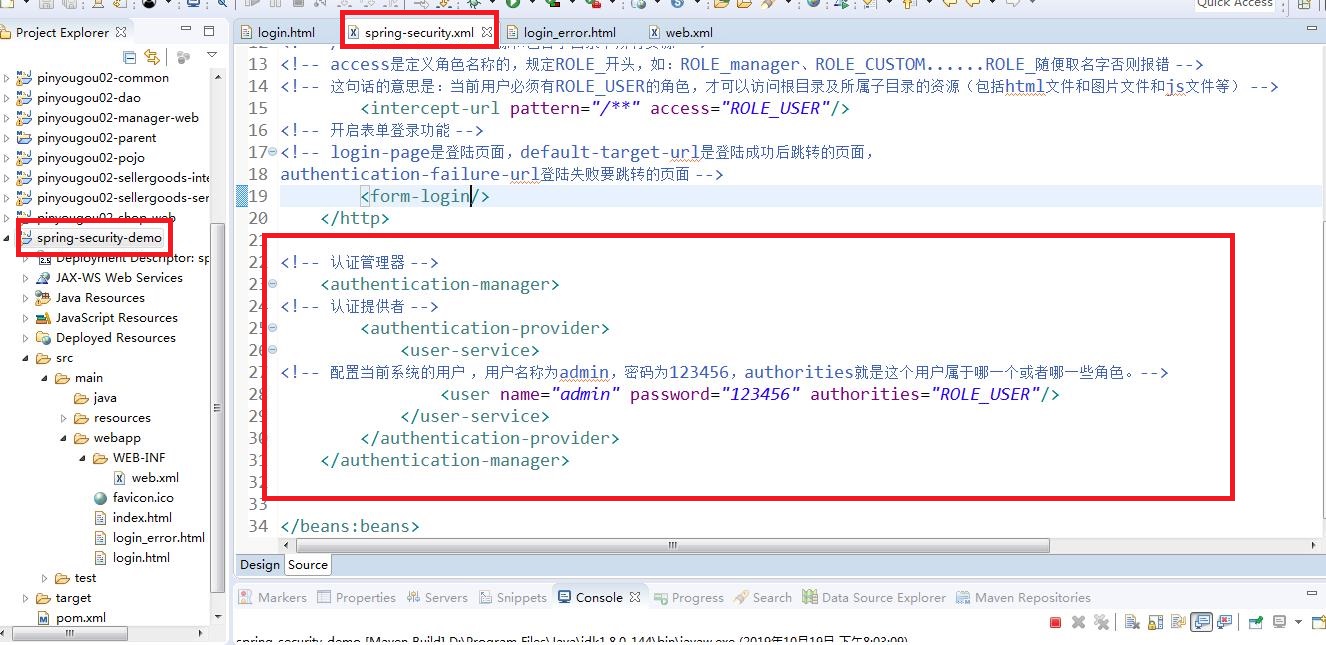Select the java folder under main

pos(95,398)
